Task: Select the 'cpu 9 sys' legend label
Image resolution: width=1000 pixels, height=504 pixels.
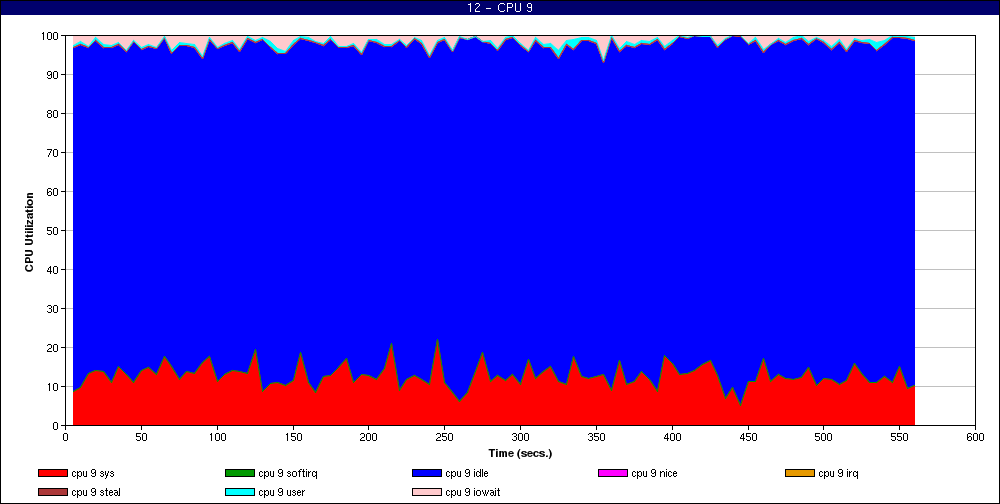Action: (93, 473)
